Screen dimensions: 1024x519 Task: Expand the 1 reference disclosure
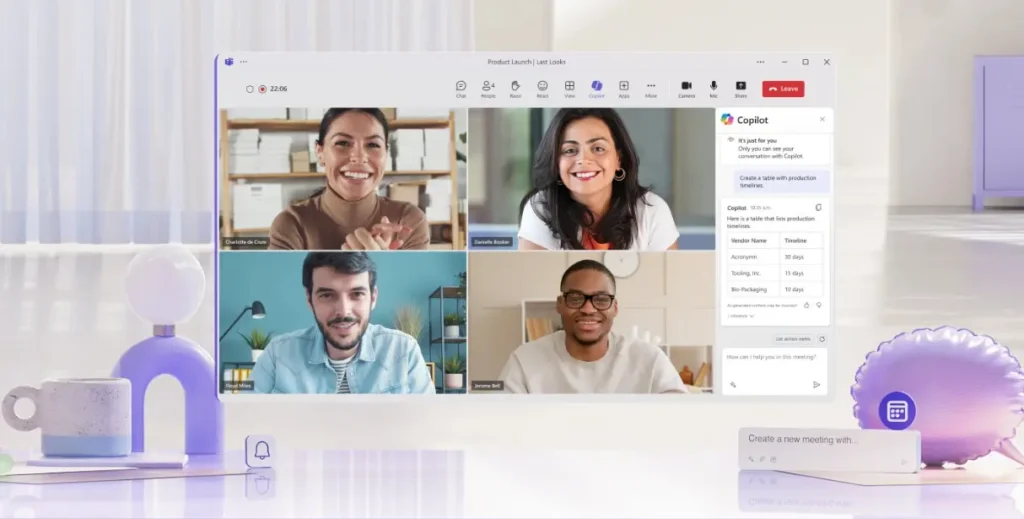(741, 316)
